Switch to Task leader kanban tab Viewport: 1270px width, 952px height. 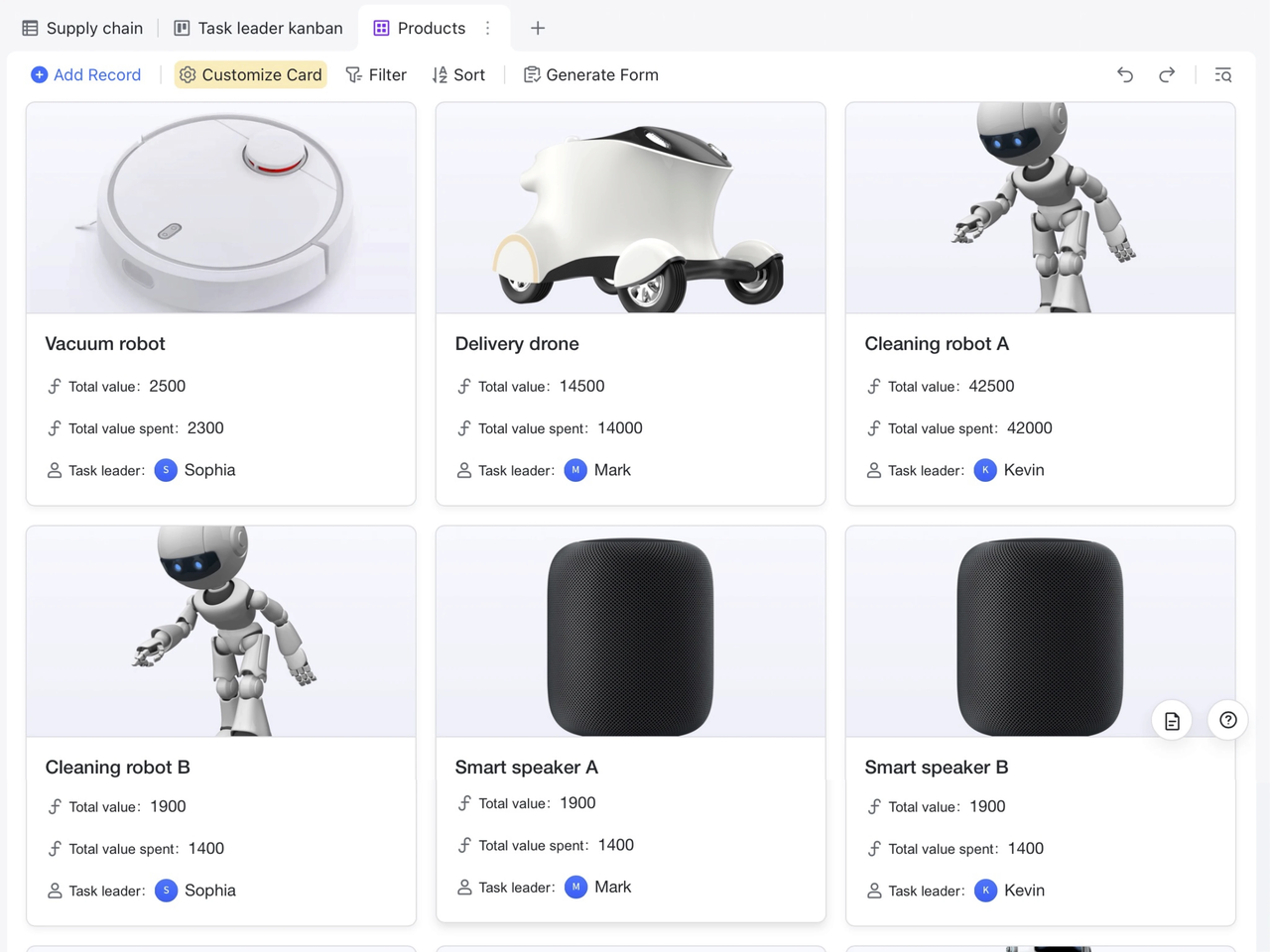tap(258, 28)
